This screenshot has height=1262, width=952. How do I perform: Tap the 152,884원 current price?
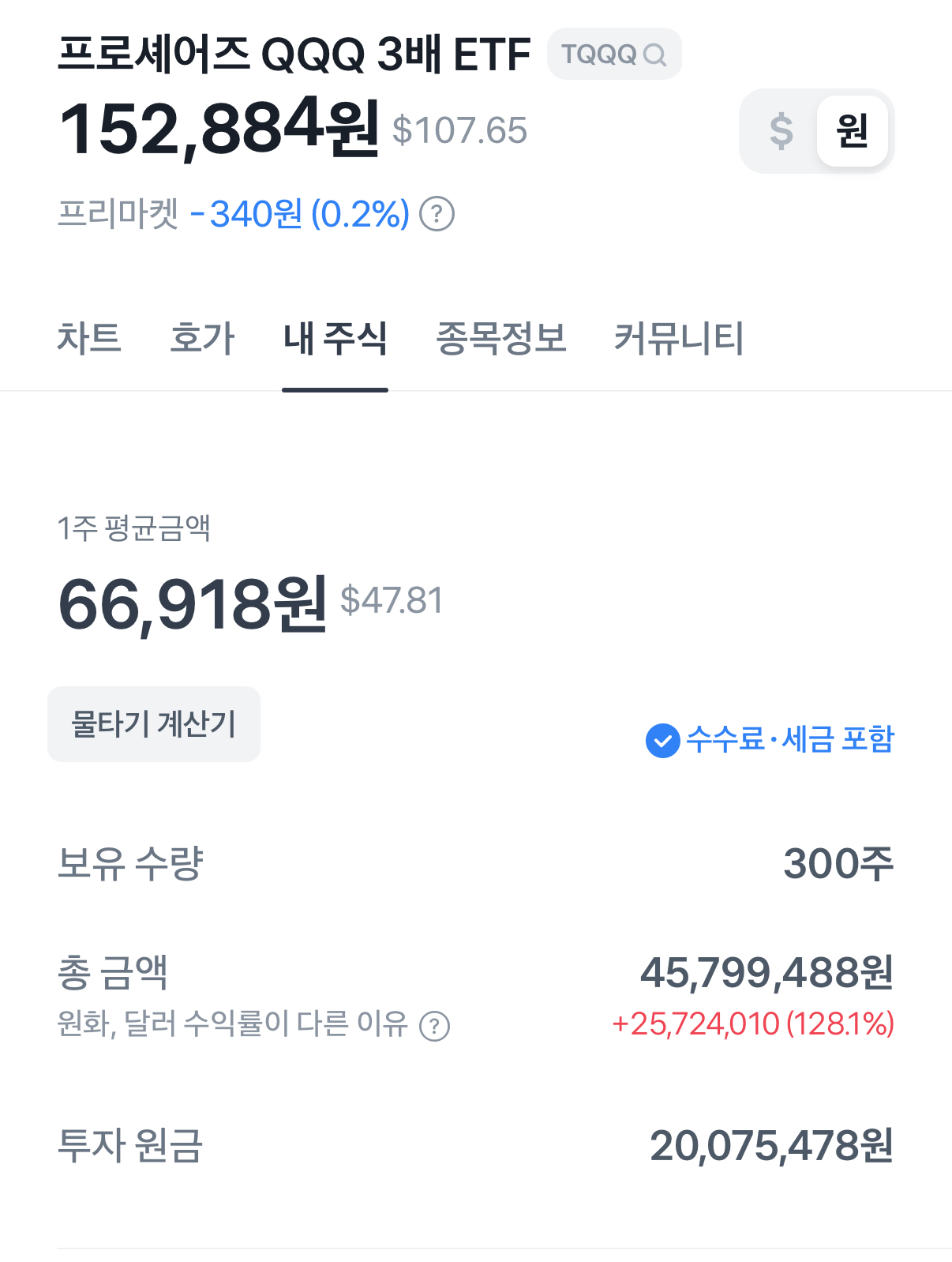(219, 128)
